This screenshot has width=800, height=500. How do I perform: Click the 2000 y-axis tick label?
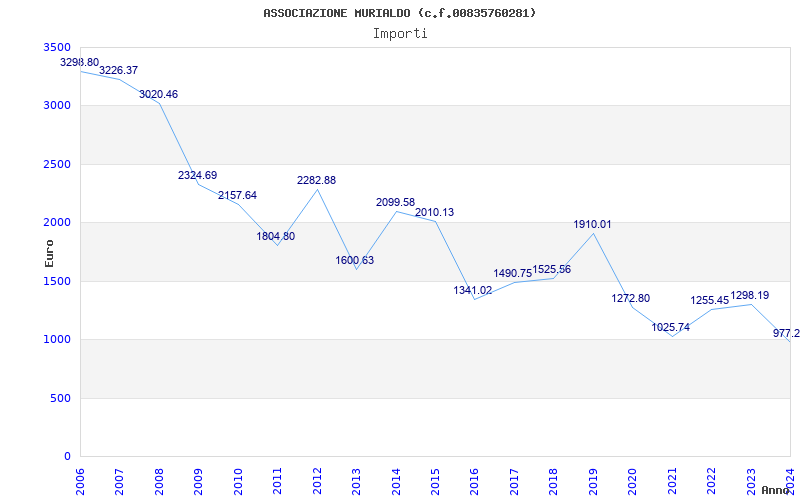57,222
